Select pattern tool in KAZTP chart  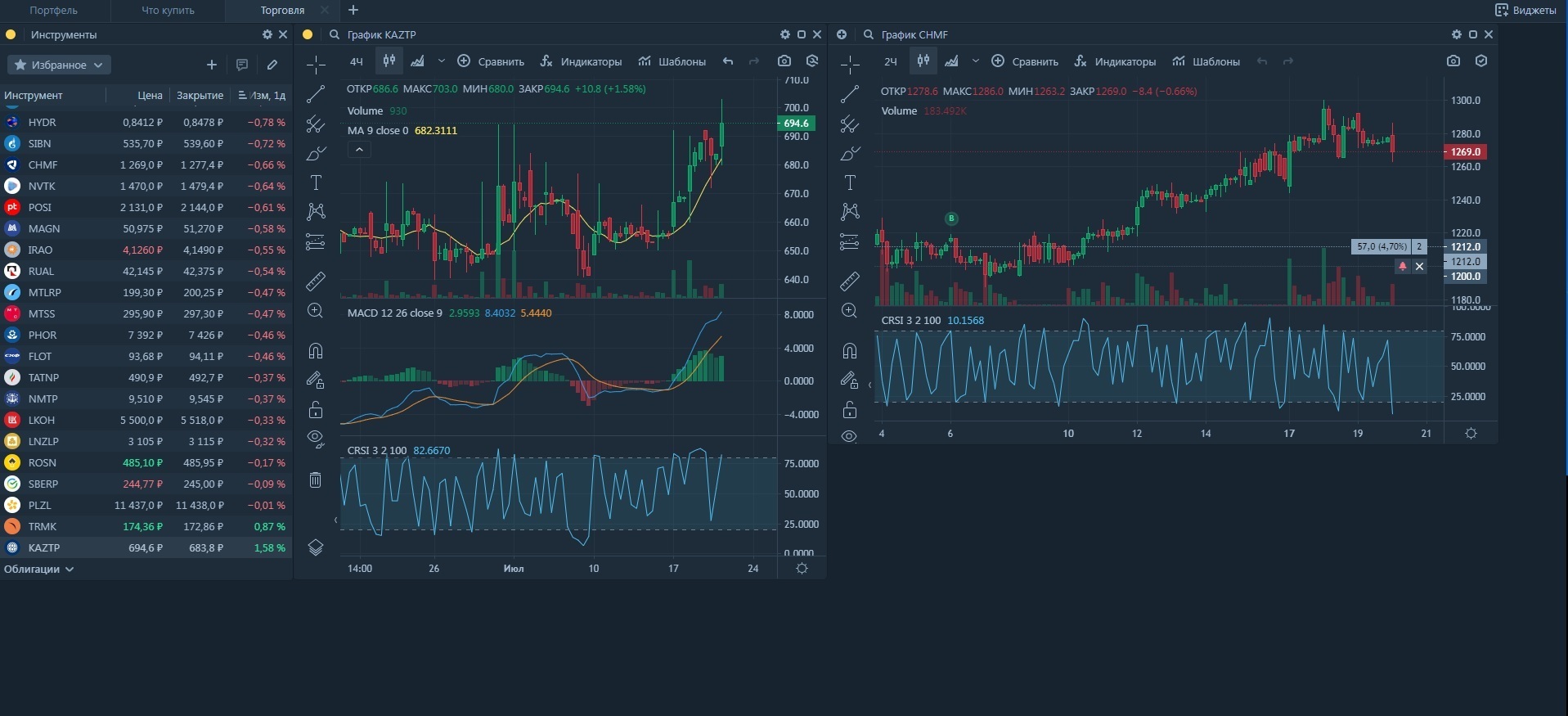coord(316,212)
